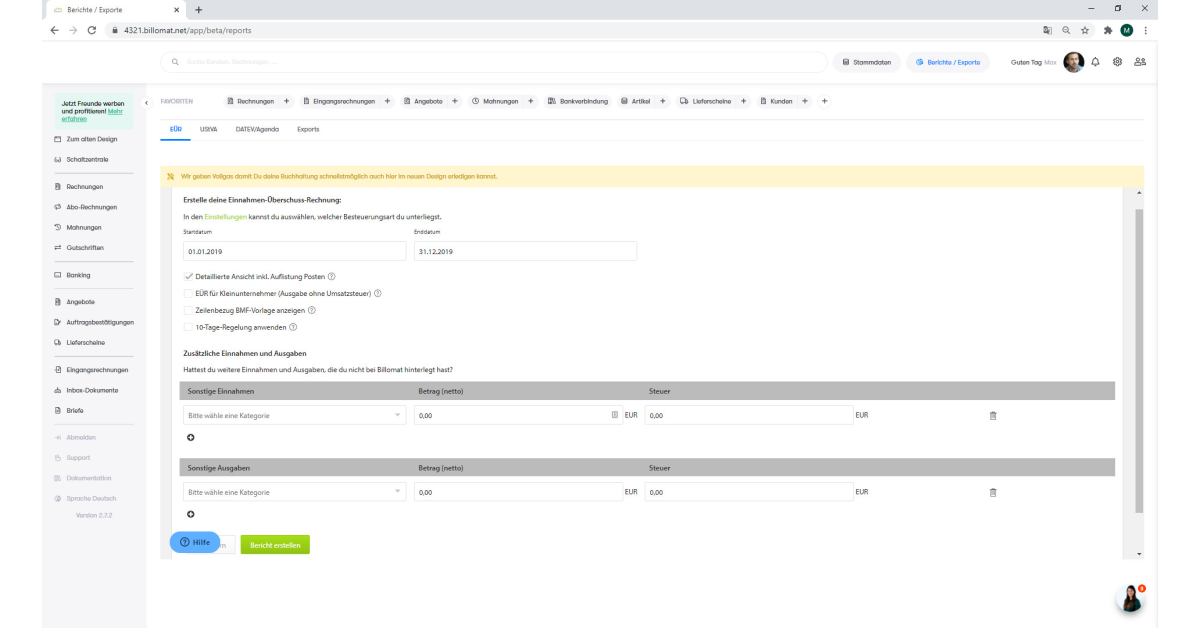Enable Zeilenbezug BMF-Vorlage anzeigen

pos(189,310)
